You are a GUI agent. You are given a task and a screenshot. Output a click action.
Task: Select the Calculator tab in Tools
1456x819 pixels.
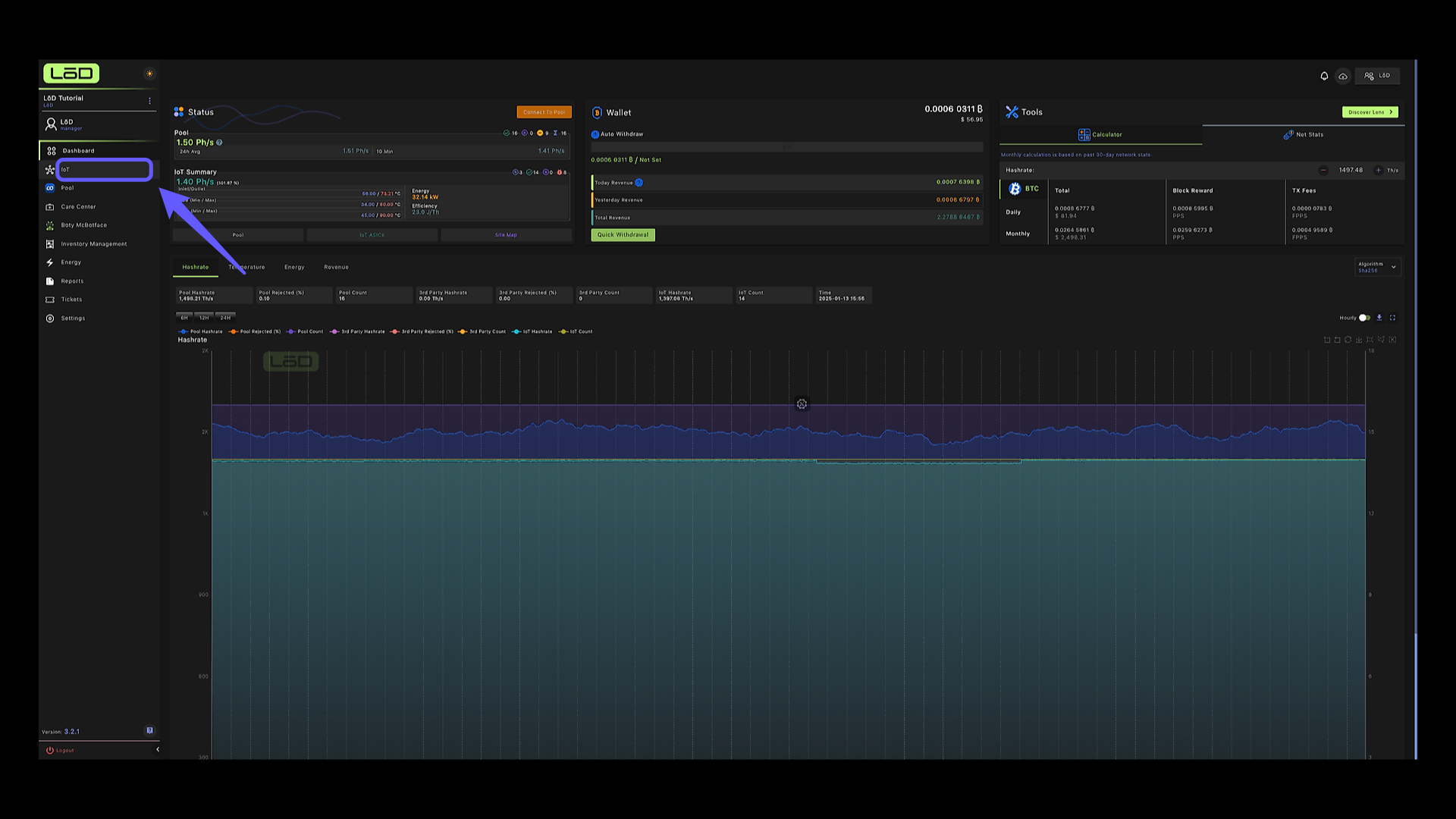click(x=1100, y=135)
